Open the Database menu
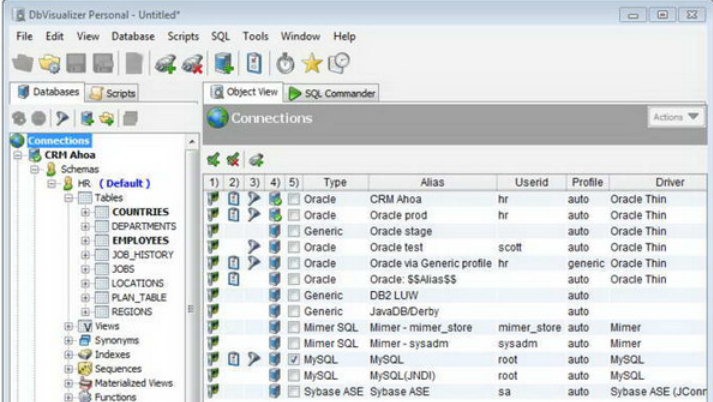 pyautogui.click(x=133, y=36)
